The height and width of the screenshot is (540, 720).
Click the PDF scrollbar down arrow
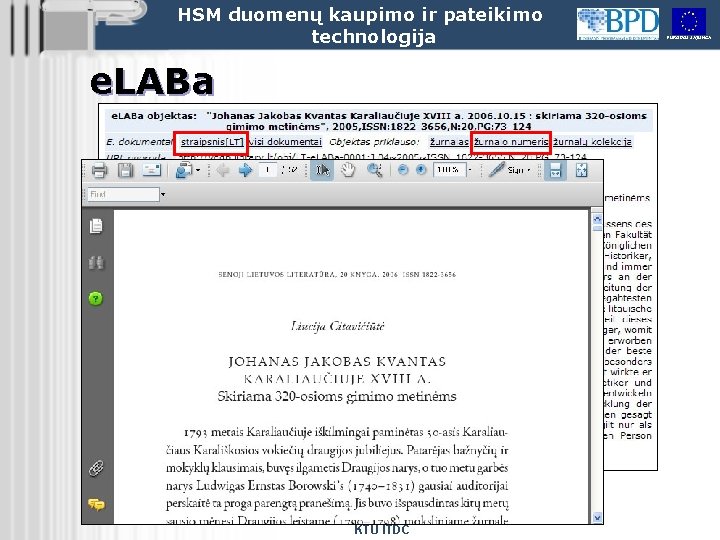[597, 518]
